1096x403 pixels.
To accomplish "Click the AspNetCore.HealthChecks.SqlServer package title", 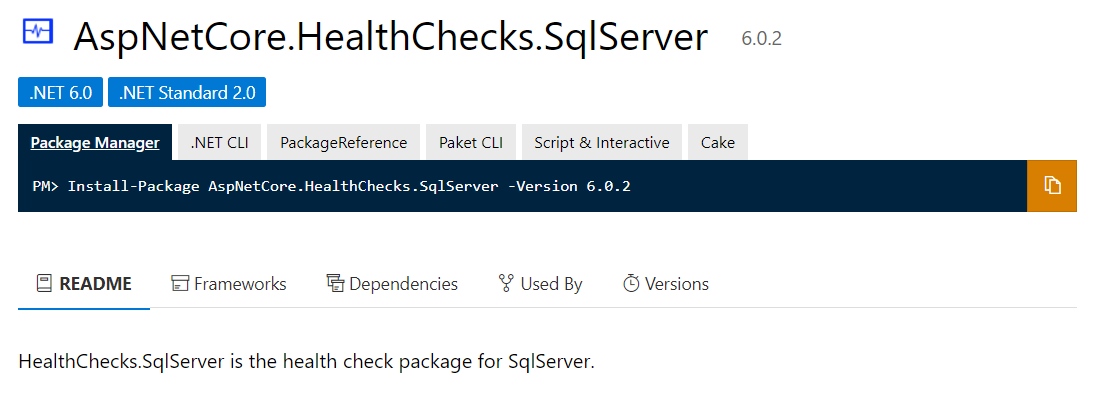I will pyautogui.click(x=391, y=37).
